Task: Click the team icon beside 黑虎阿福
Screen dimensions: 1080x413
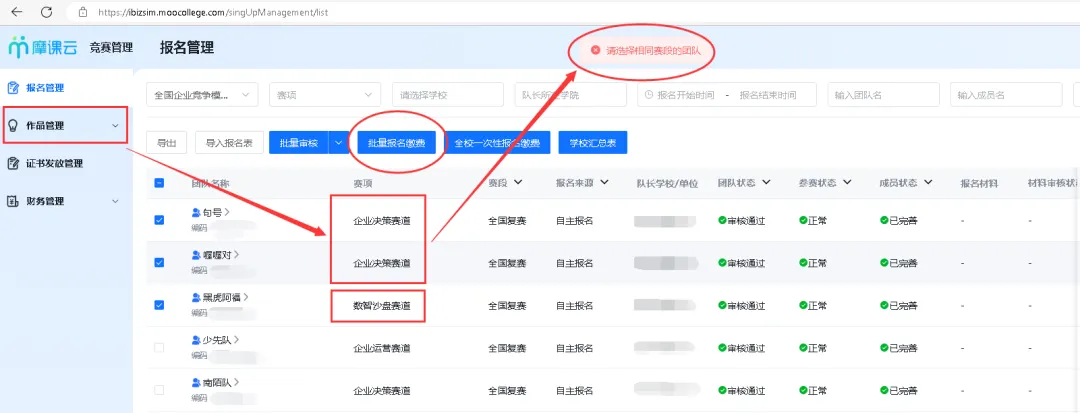Action: click(x=196, y=297)
